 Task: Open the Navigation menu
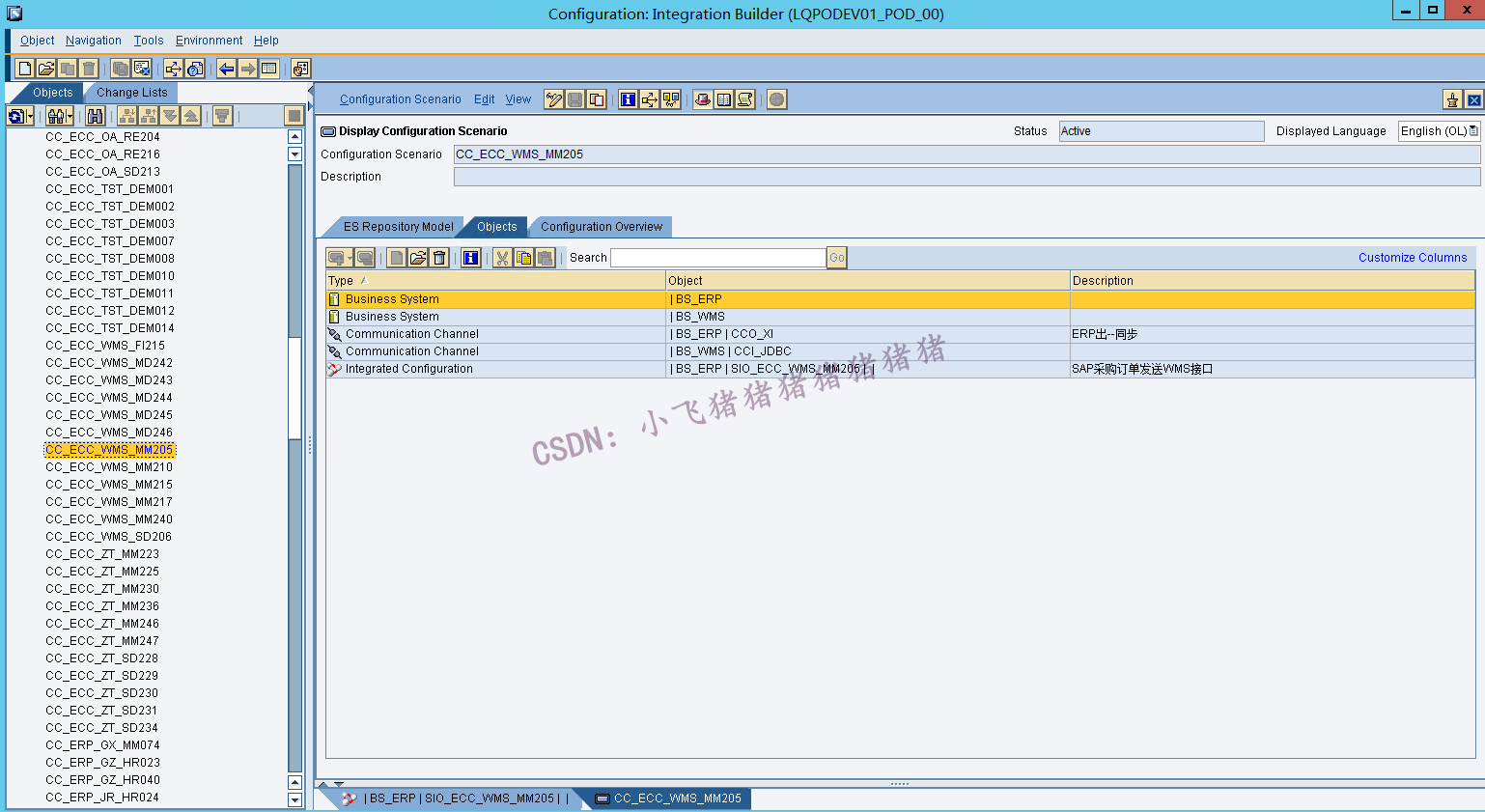pos(94,41)
